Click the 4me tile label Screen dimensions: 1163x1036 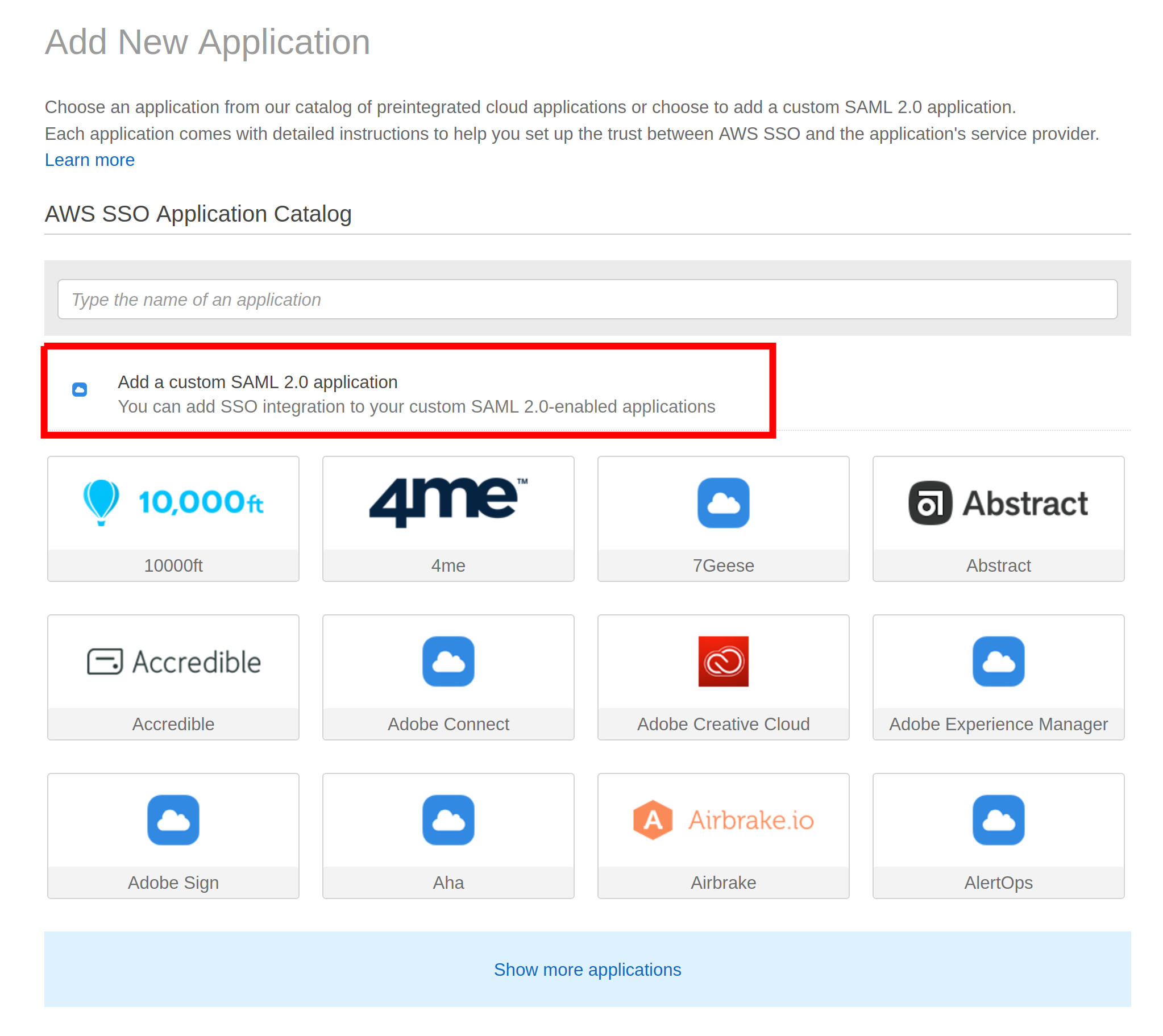[x=448, y=565]
